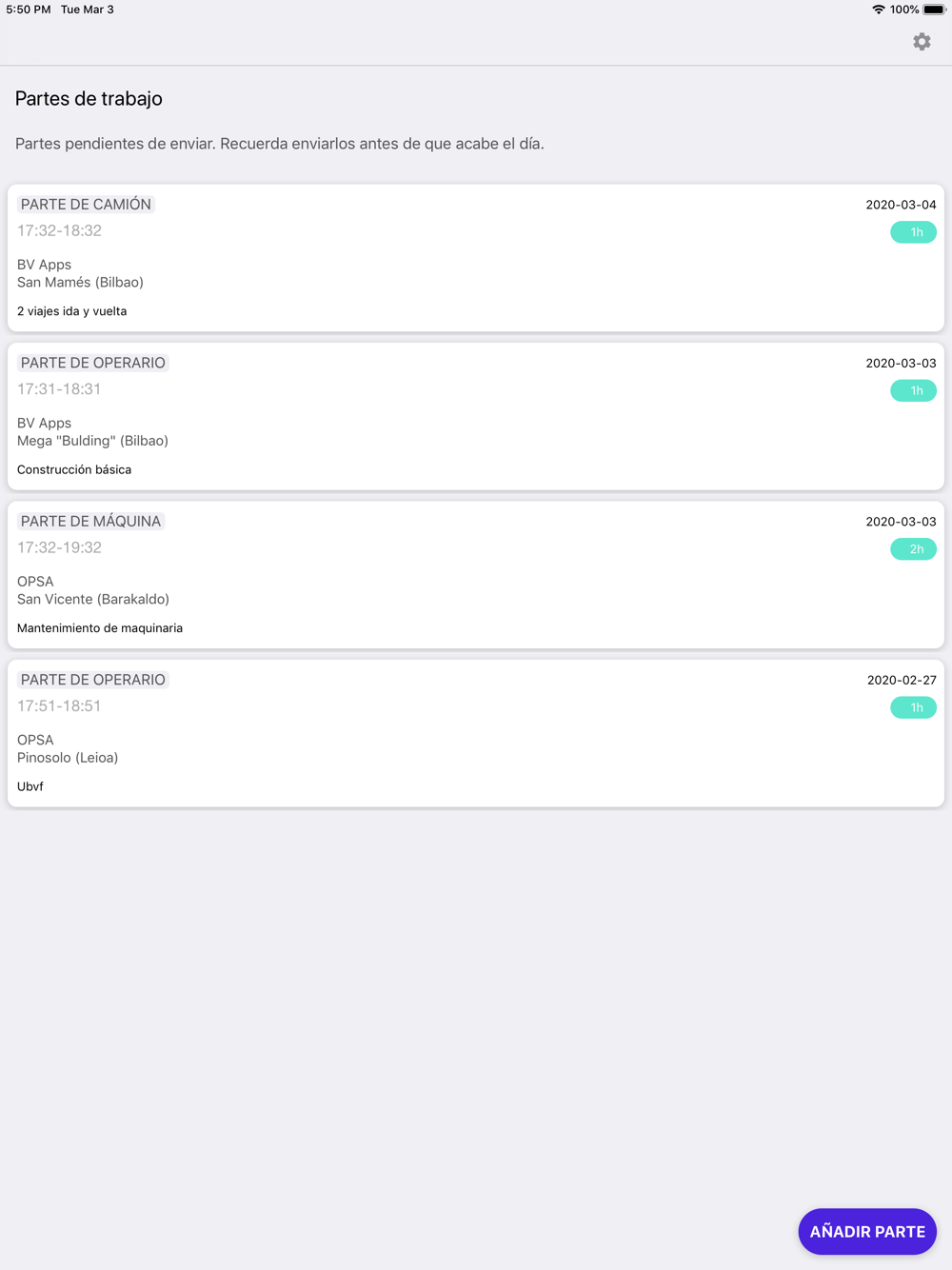The width and height of the screenshot is (952, 1270).
Task: Tap the 2h duration badge
Action: pyautogui.click(x=913, y=549)
